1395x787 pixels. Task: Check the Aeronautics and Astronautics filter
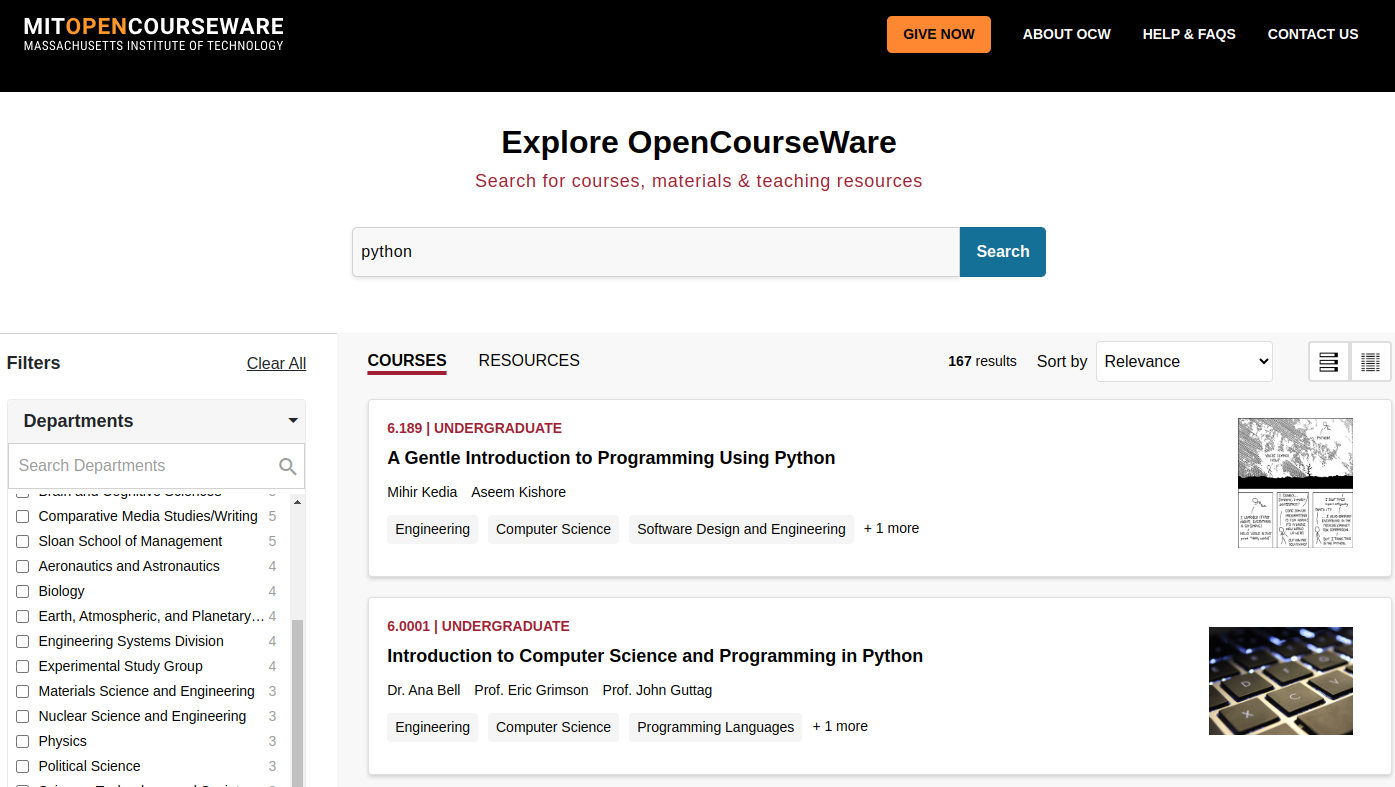tap(22, 566)
